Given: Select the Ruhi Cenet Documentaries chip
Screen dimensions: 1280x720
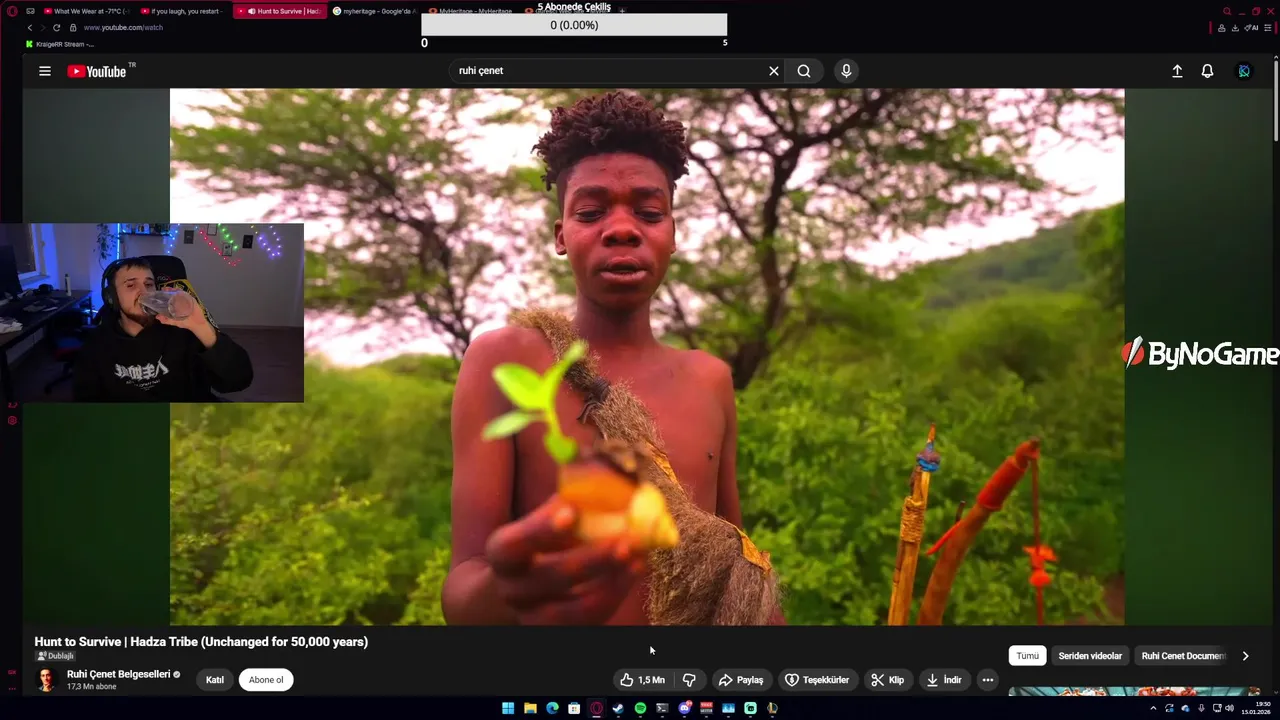Looking at the screenshot, I should point(1183,656).
